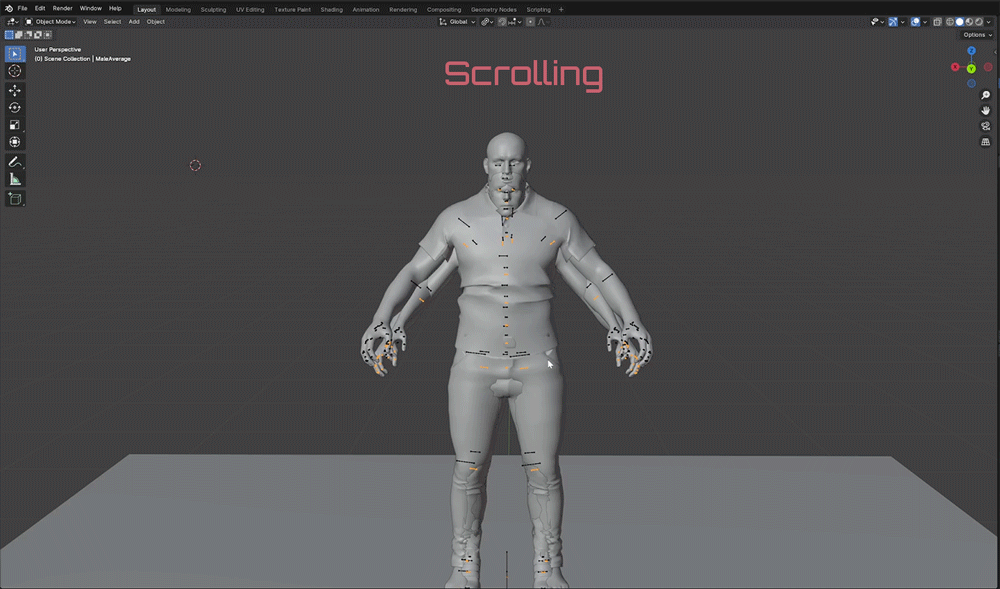This screenshot has height=589, width=1000.
Task: Open the Render menu
Action: [62, 8]
